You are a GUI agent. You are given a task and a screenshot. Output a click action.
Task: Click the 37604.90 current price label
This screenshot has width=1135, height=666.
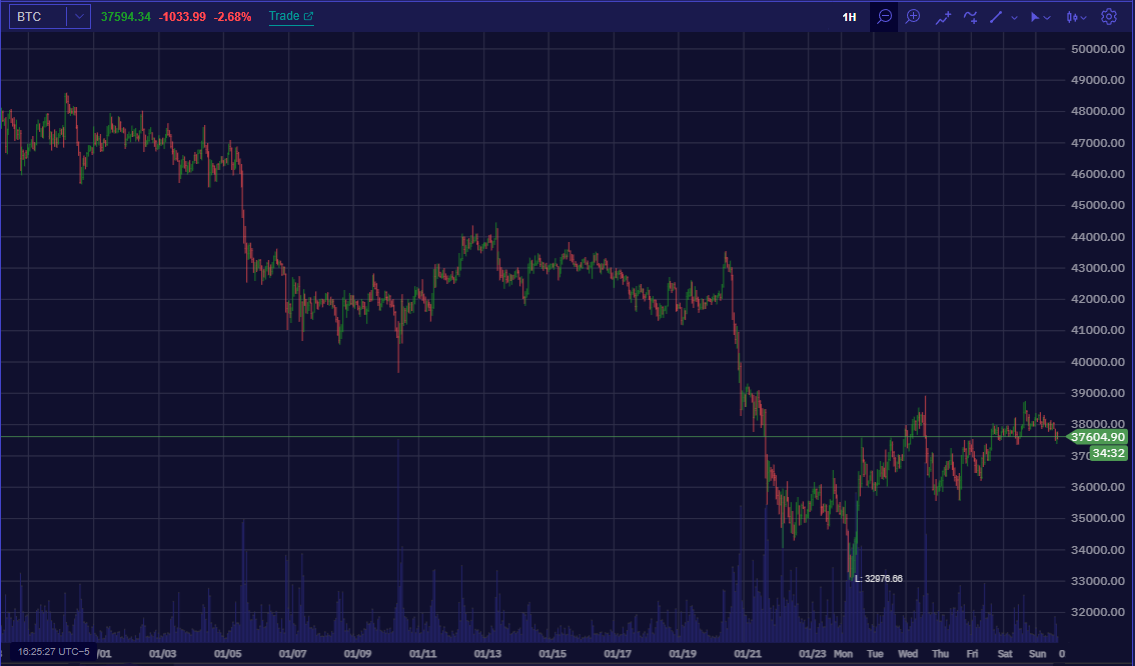click(1097, 437)
